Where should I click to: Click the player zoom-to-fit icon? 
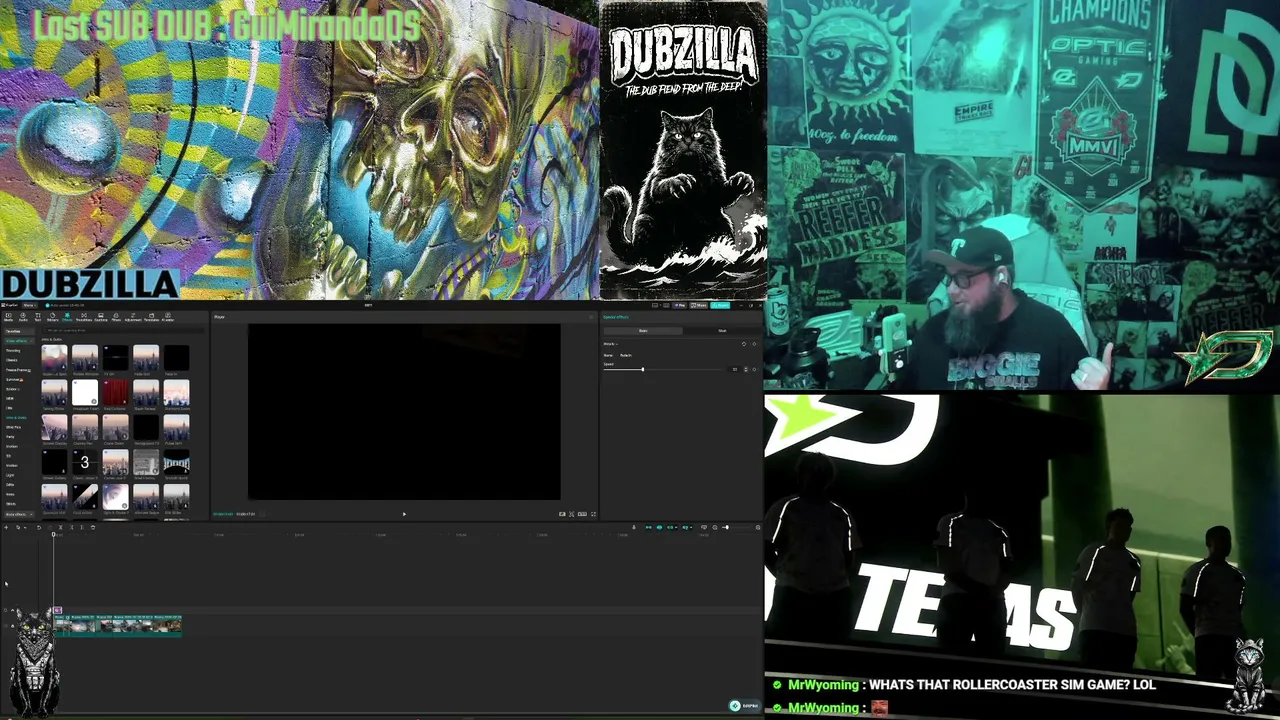pos(572,514)
